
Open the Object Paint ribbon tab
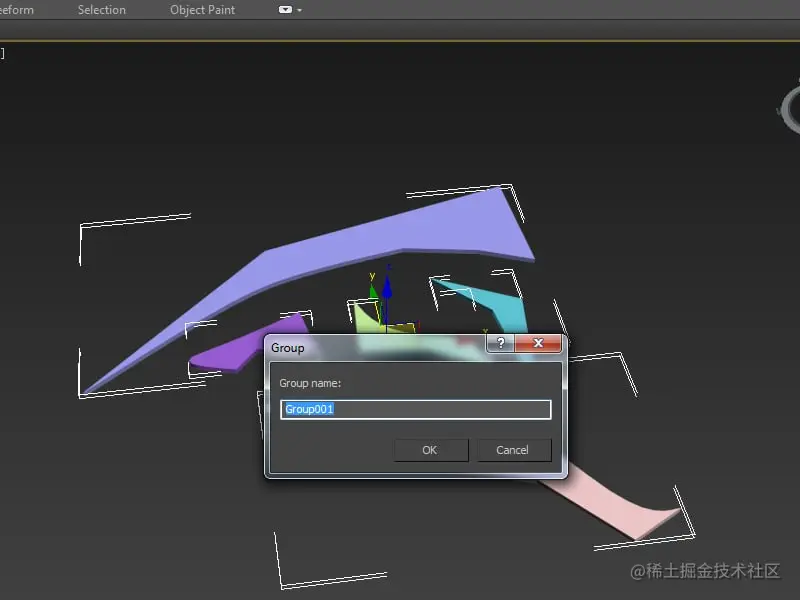(203, 10)
